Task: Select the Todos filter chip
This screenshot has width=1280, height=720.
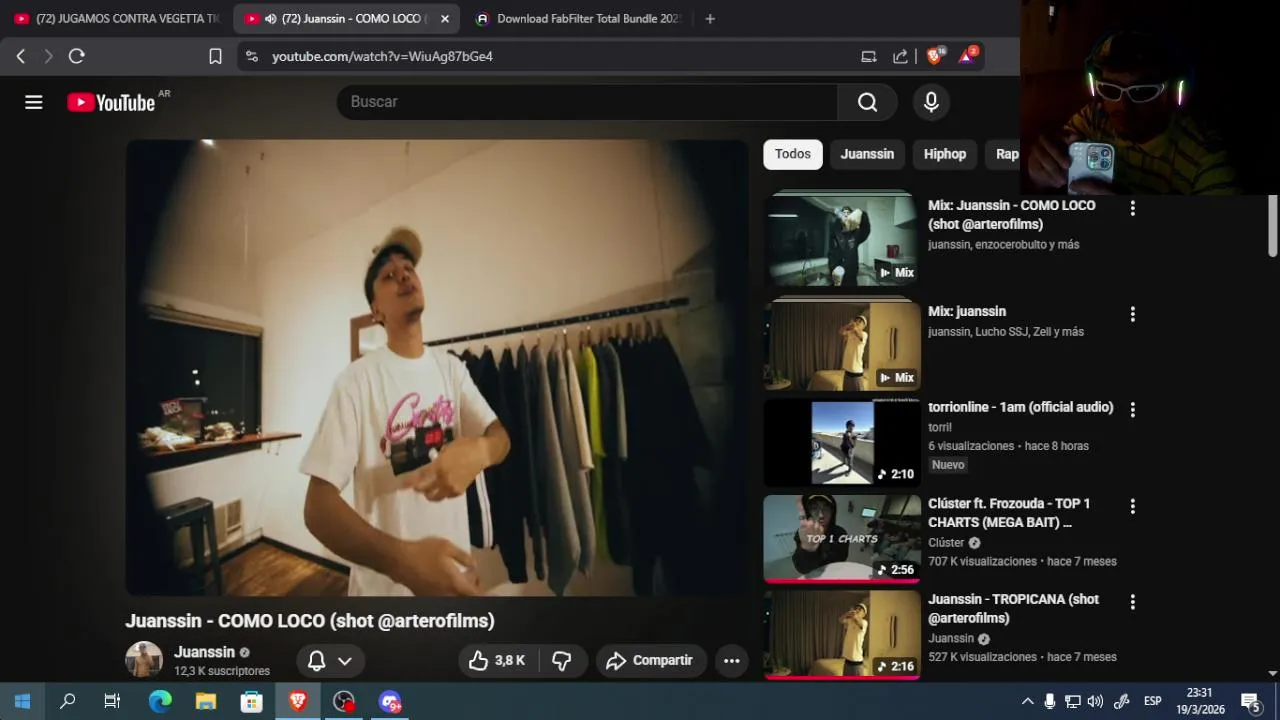Action: point(793,154)
